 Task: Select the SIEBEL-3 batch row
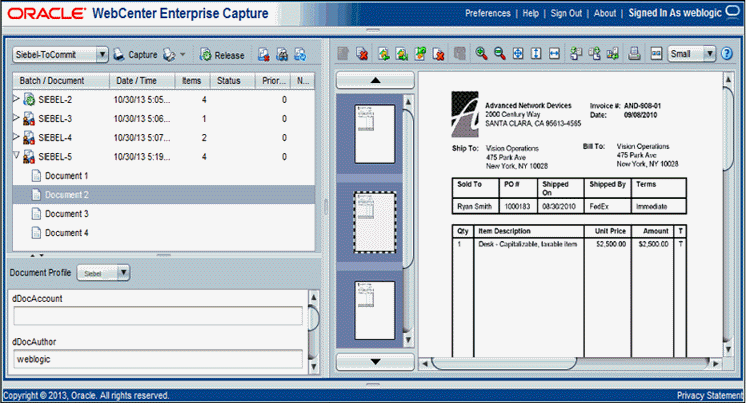point(164,118)
